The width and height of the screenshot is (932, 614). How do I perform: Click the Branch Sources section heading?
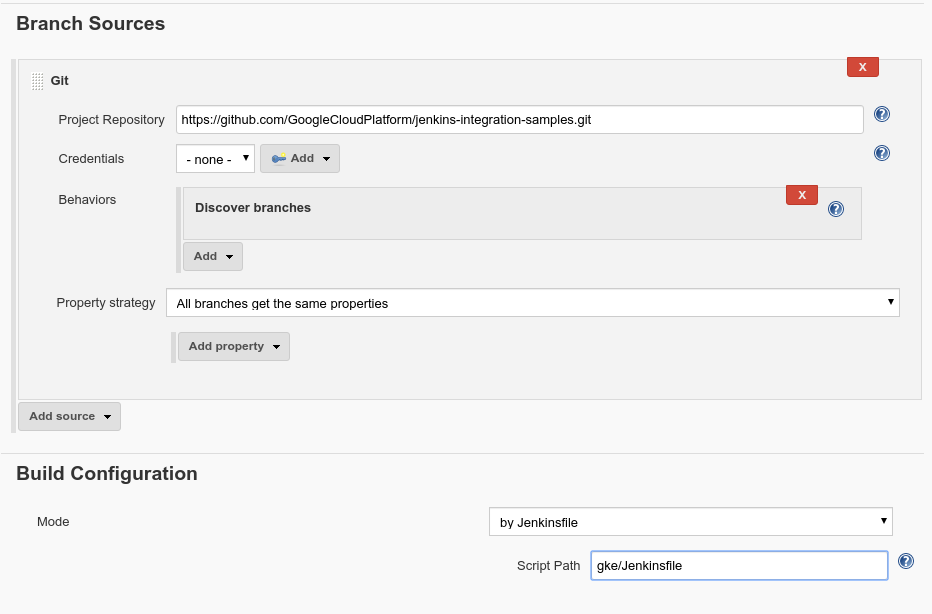click(91, 23)
